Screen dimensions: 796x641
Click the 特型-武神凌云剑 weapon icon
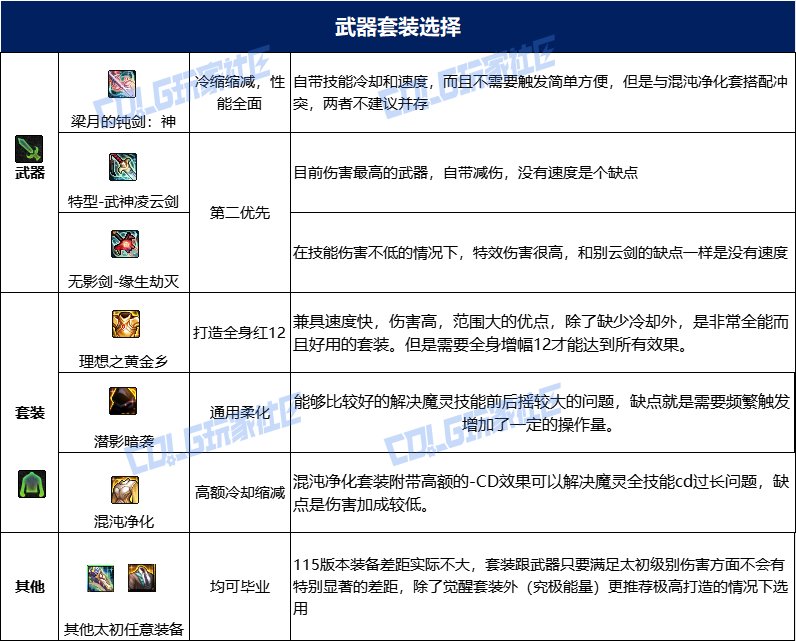coord(123,167)
